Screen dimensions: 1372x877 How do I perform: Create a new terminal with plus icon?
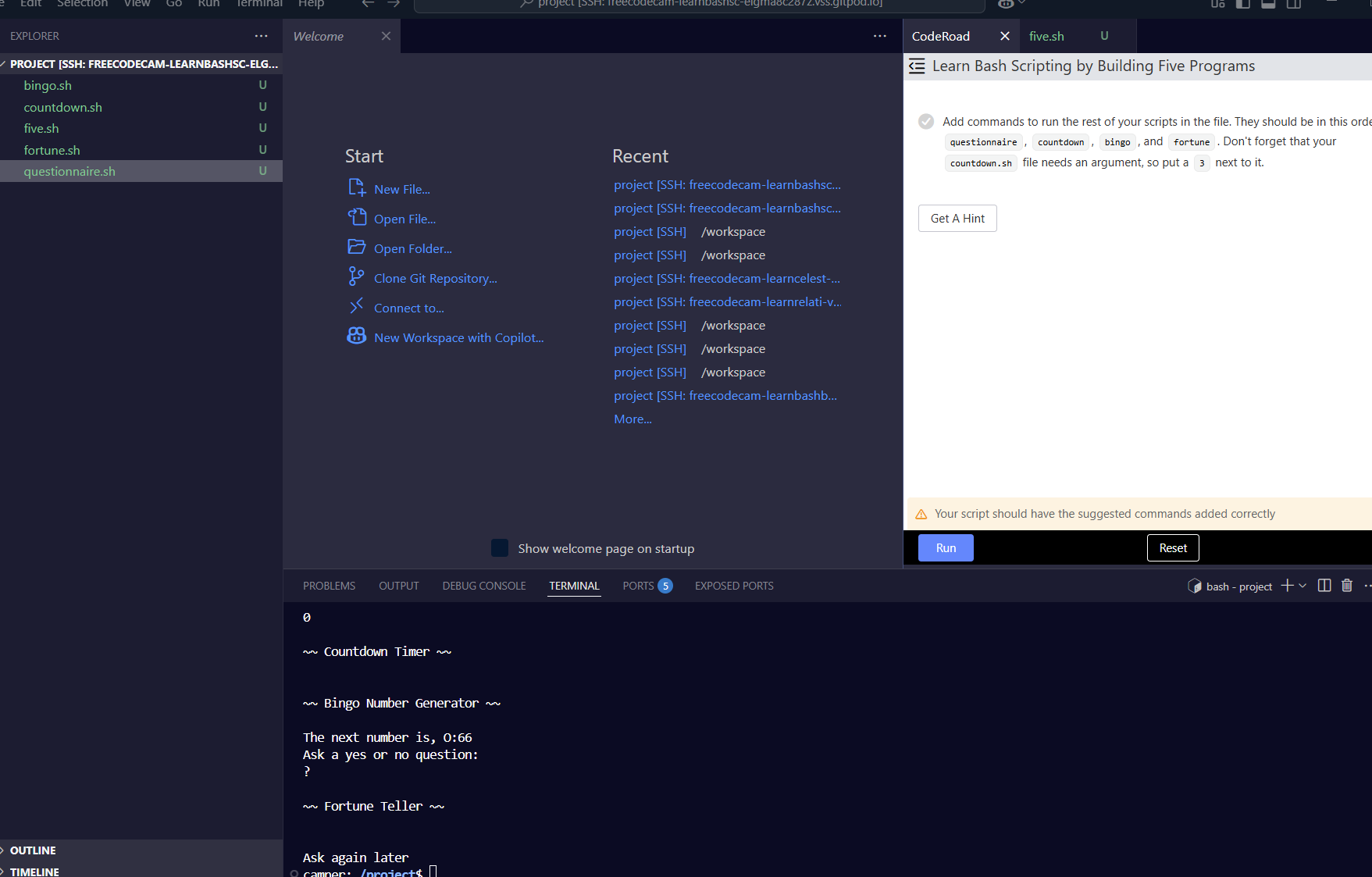tap(1287, 586)
